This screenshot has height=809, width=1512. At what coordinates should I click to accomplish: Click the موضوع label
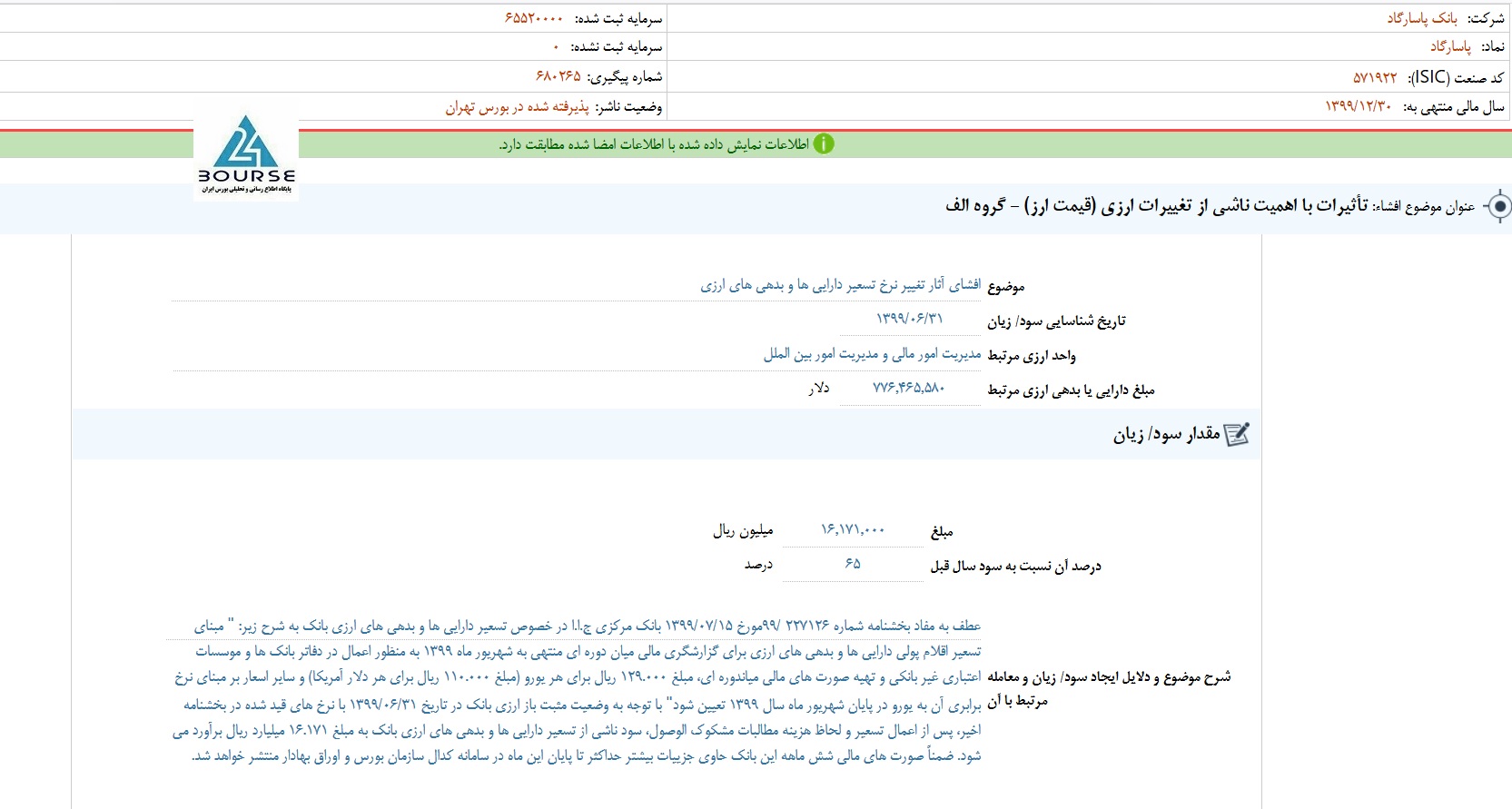(x=1005, y=286)
